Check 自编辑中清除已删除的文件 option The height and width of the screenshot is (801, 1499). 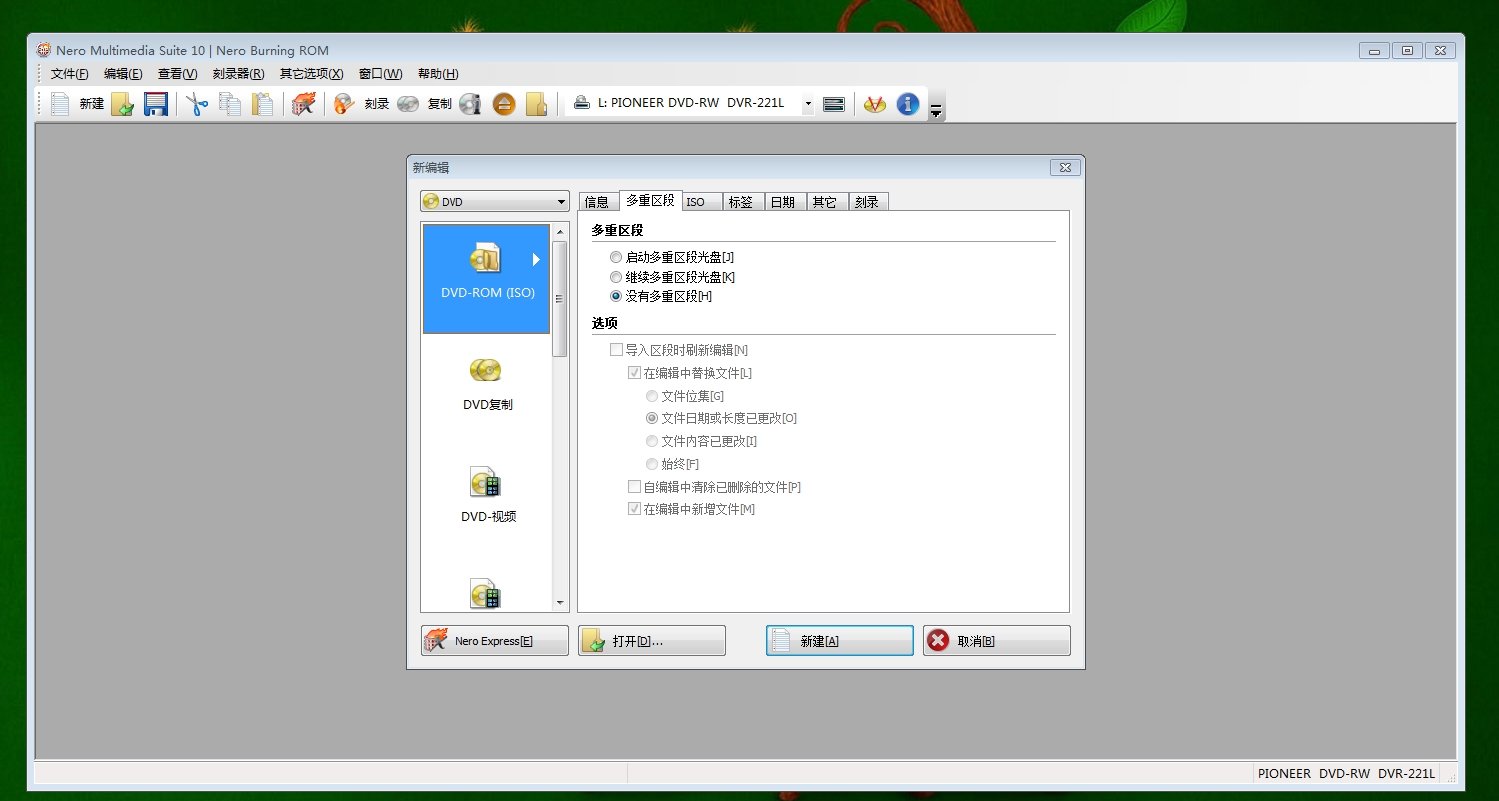634,486
